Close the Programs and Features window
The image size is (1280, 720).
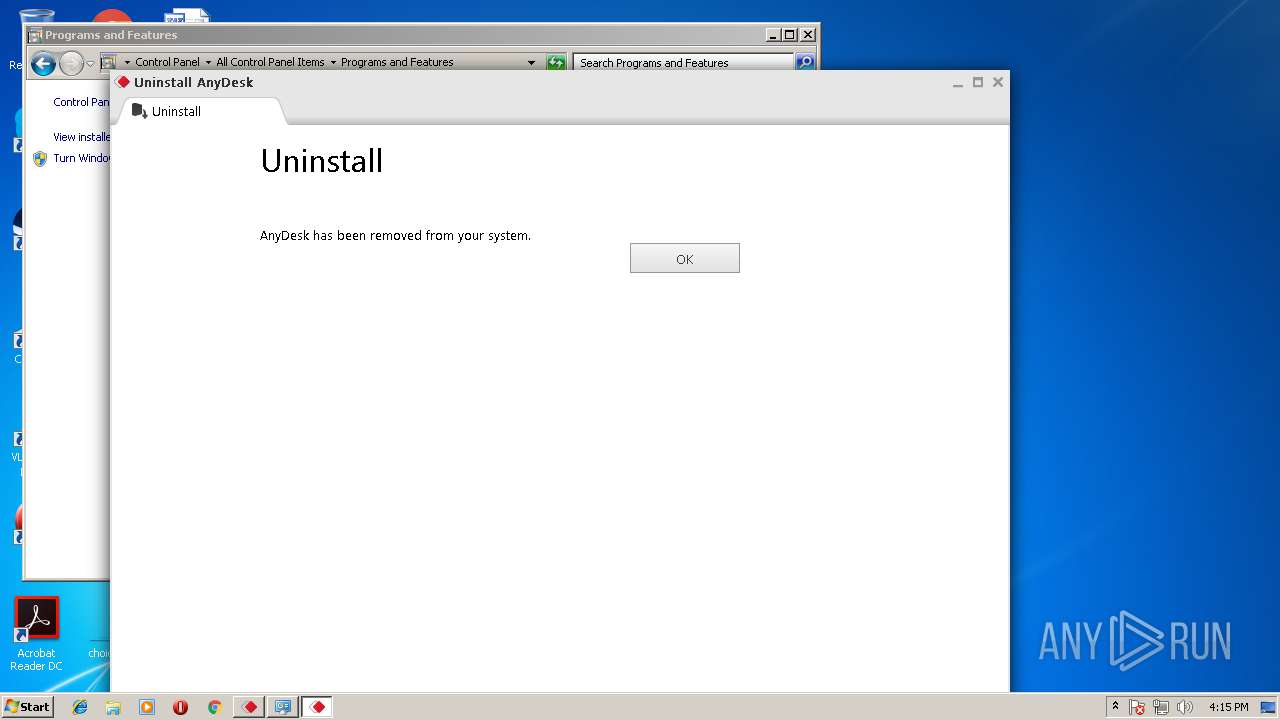pos(808,34)
